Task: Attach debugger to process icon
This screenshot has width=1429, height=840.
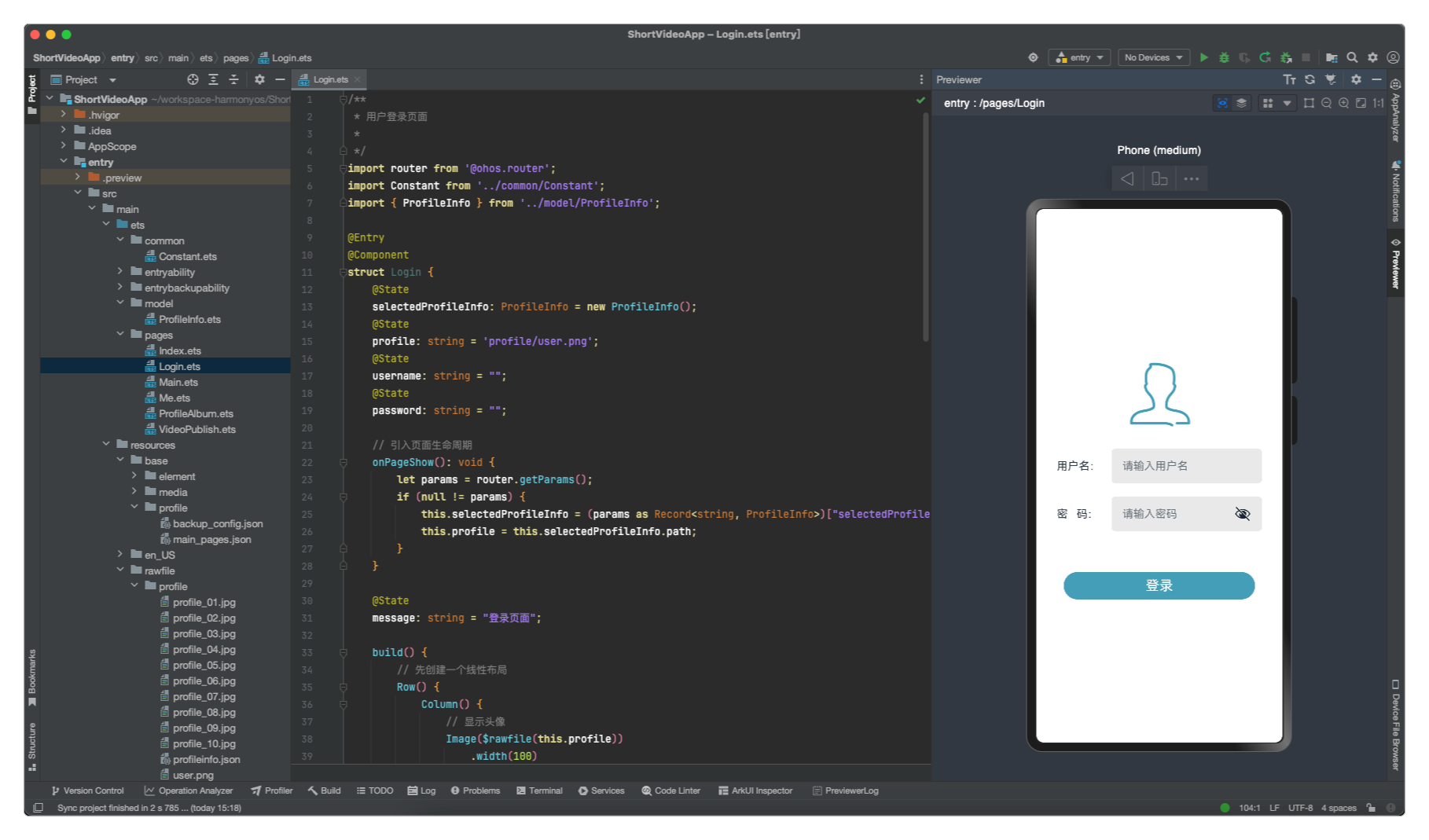Action: pyautogui.click(x=1286, y=57)
